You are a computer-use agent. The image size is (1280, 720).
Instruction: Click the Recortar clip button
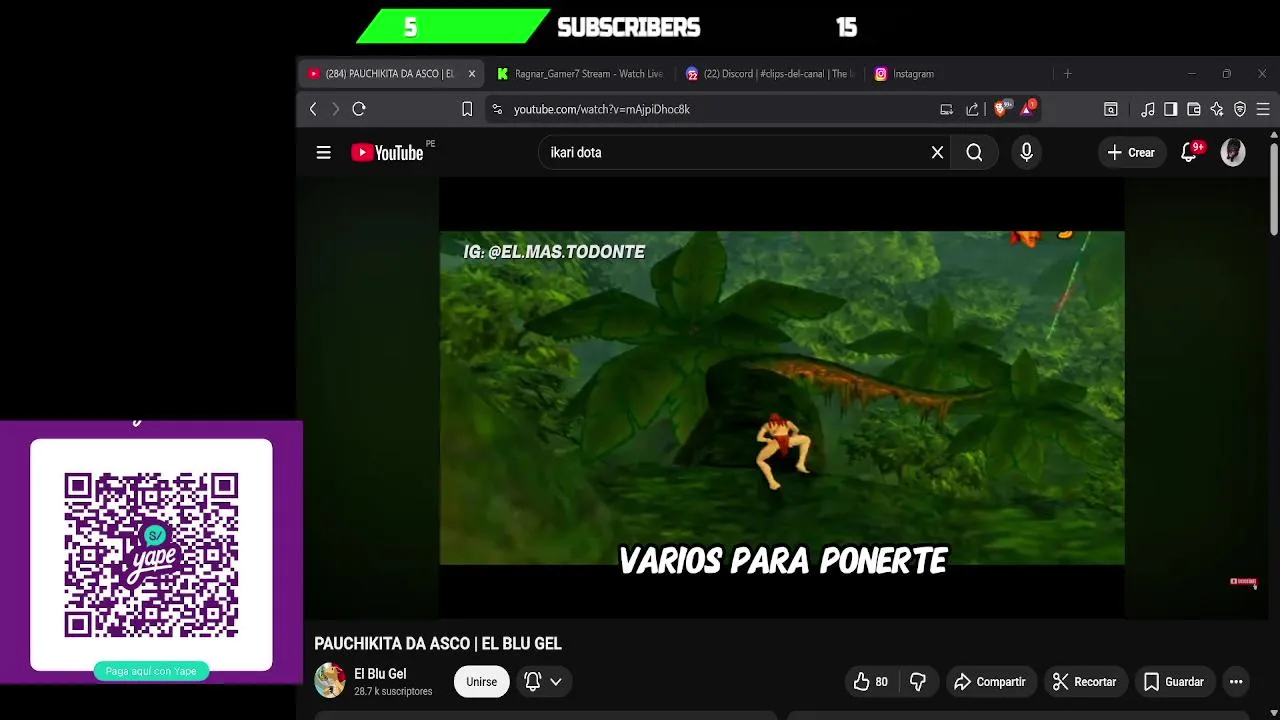click(1085, 682)
